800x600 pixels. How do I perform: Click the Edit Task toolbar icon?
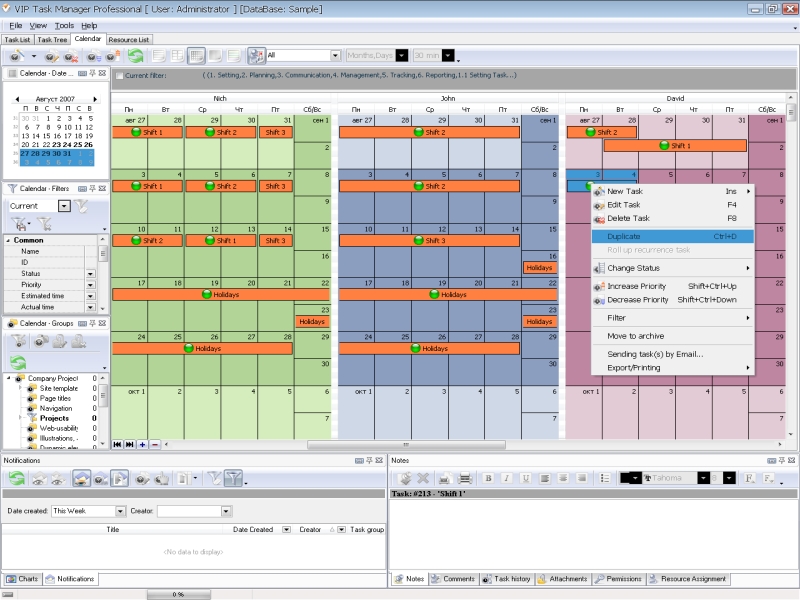[x=51, y=56]
